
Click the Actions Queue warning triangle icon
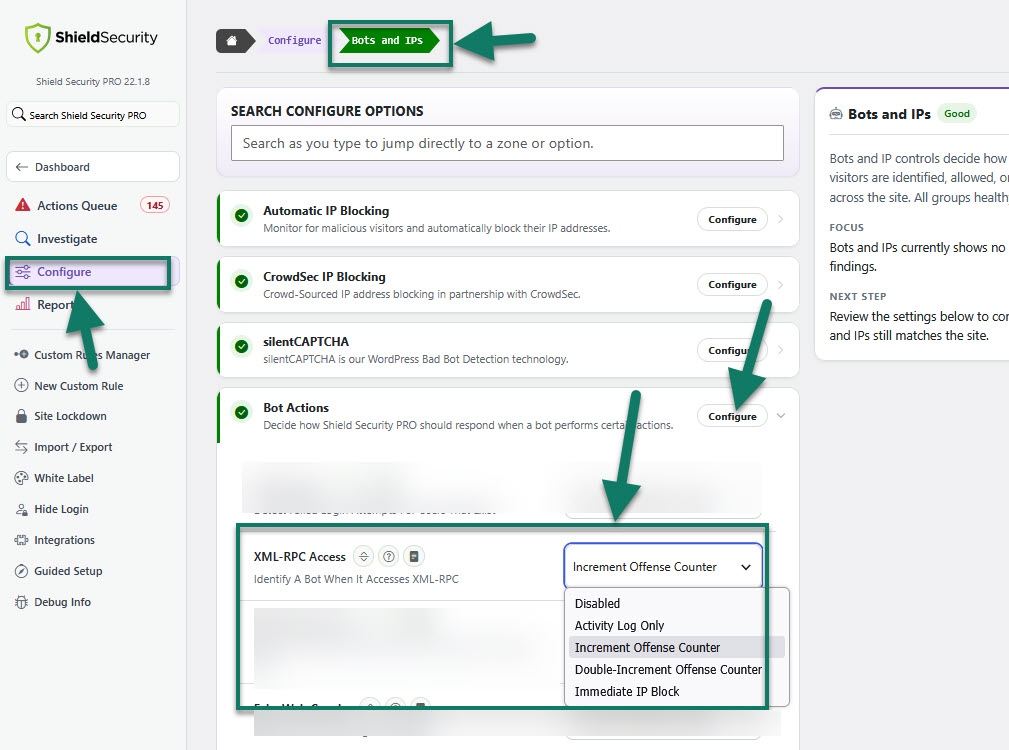[x=23, y=205]
